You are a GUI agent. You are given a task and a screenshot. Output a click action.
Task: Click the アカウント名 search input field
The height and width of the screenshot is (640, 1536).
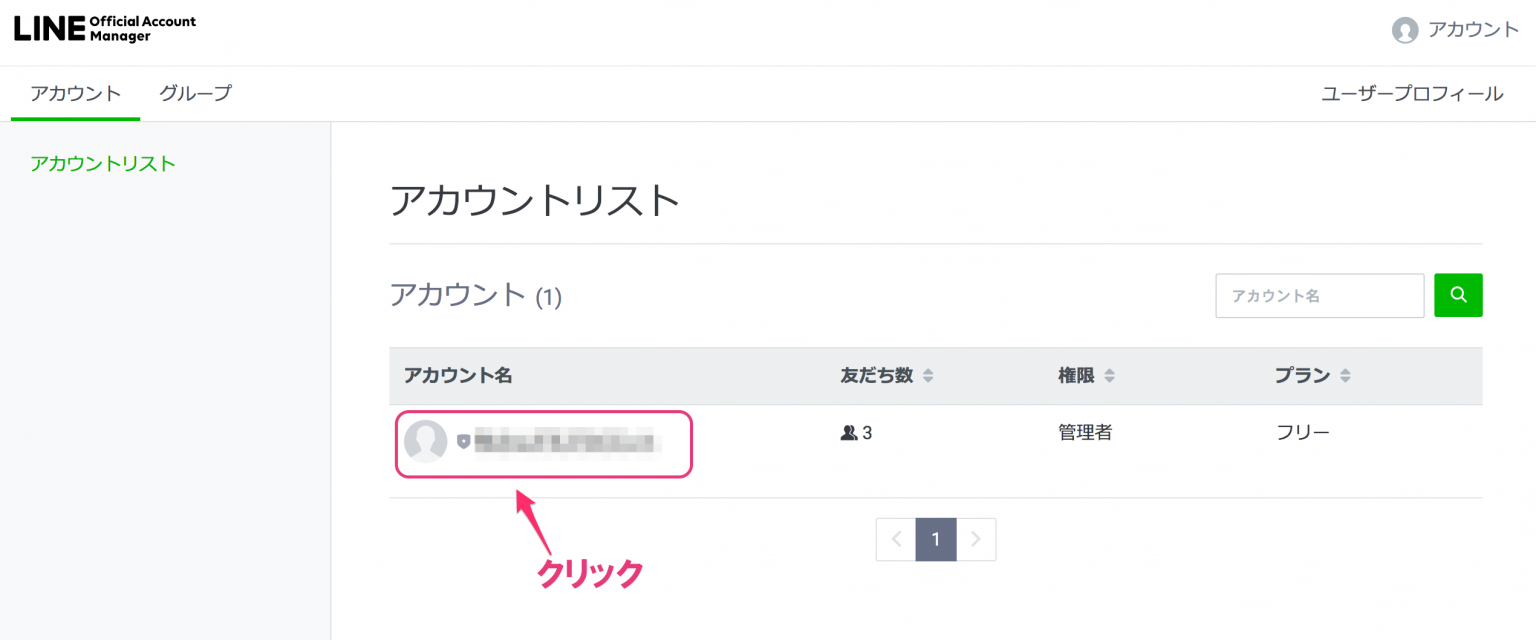[1319, 296]
